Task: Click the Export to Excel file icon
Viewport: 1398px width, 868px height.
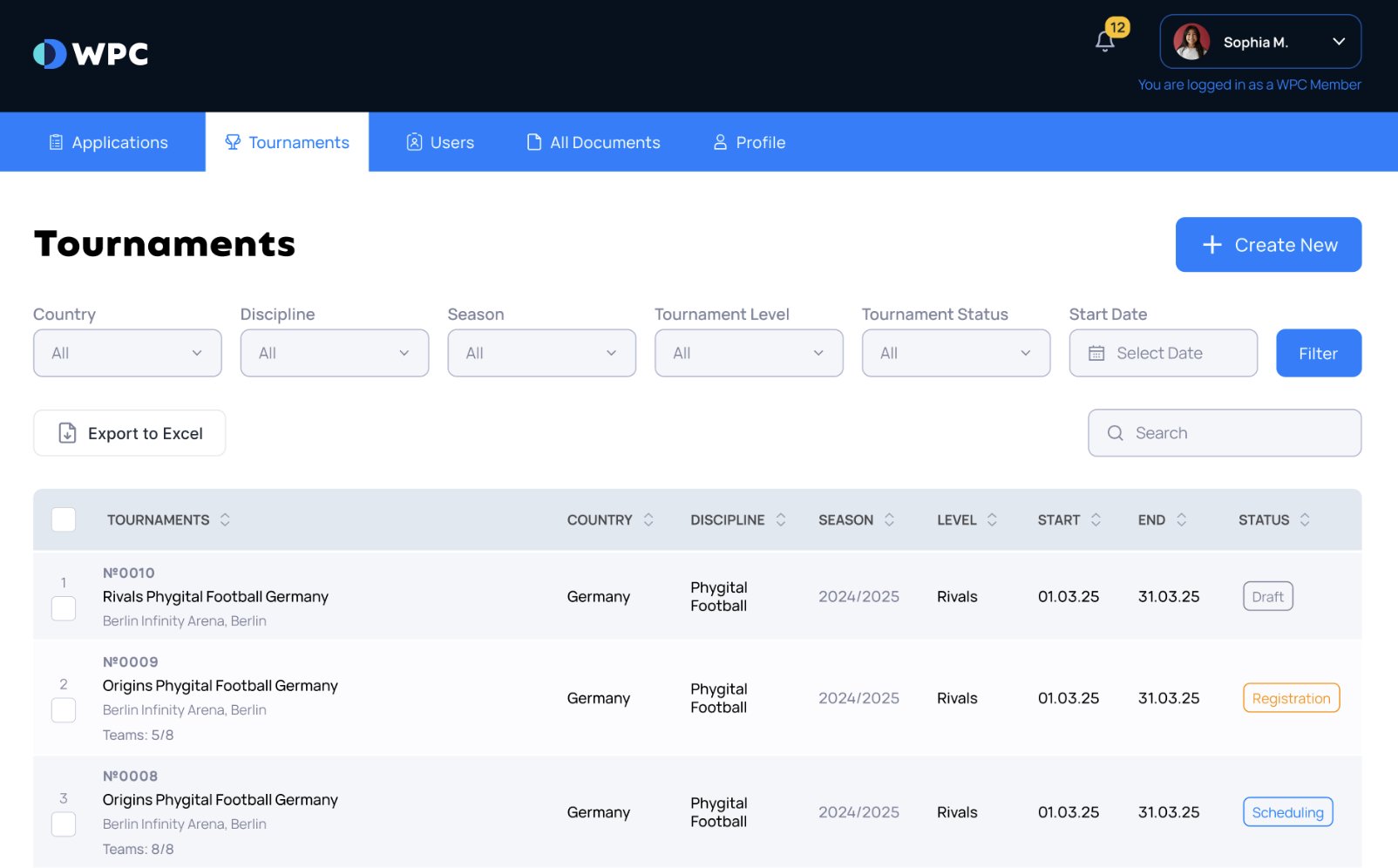Action: pyautogui.click(x=67, y=433)
